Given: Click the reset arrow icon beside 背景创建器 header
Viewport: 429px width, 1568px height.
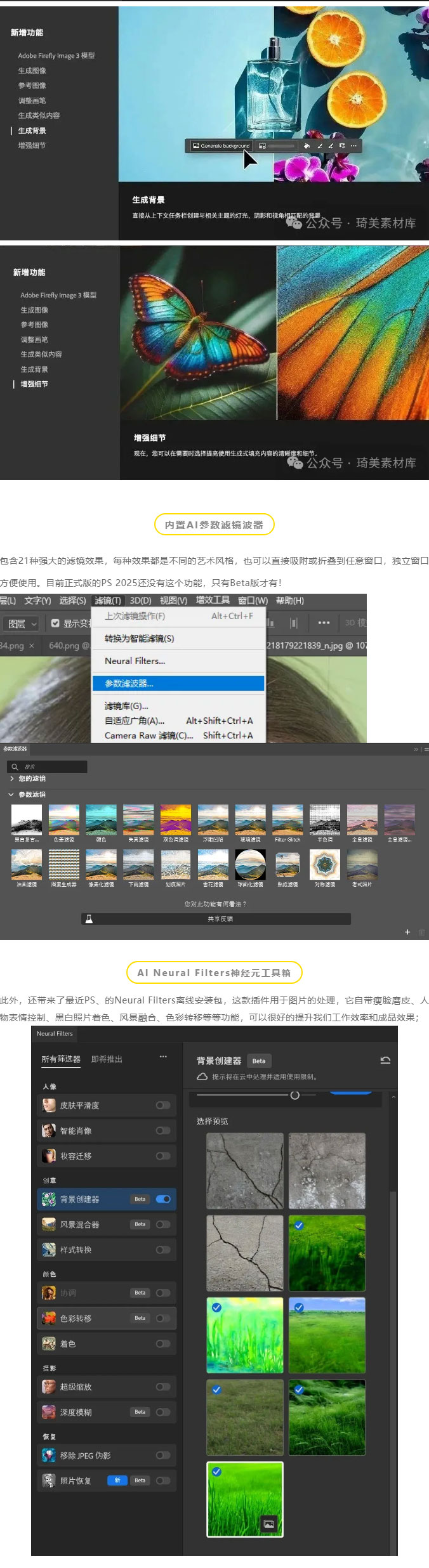Looking at the screenshot, I should (385, 1060).
